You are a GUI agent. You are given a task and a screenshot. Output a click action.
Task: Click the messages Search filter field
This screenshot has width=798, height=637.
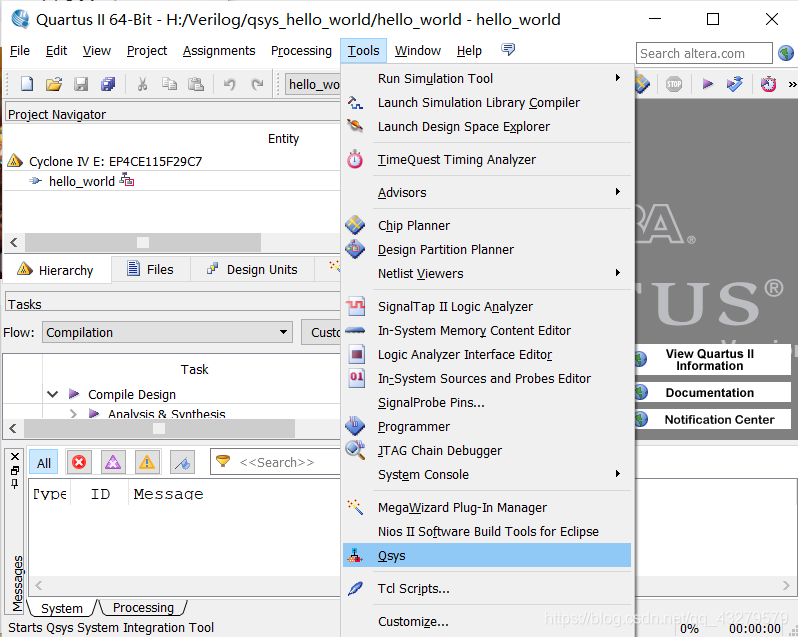point(275,462)
